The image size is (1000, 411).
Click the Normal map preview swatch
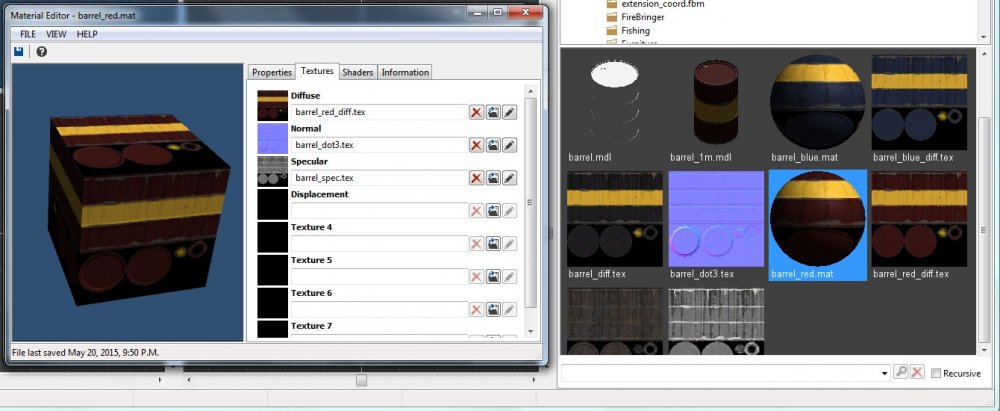[272, 138]
